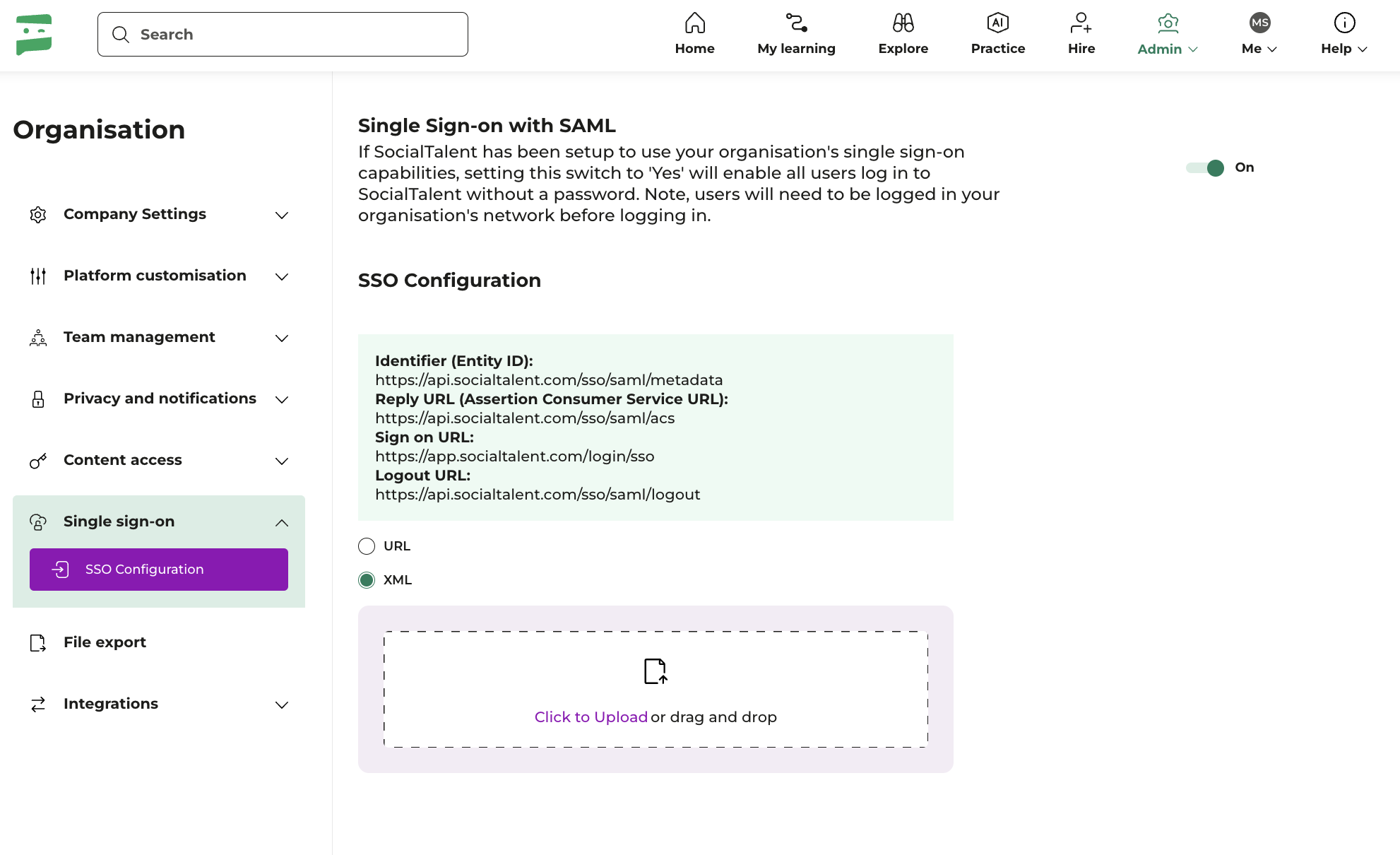This screenshot has width=1400, height=855.
Task: Select SSO Configuration sidebar item
Action: click(x=159, y=570)
